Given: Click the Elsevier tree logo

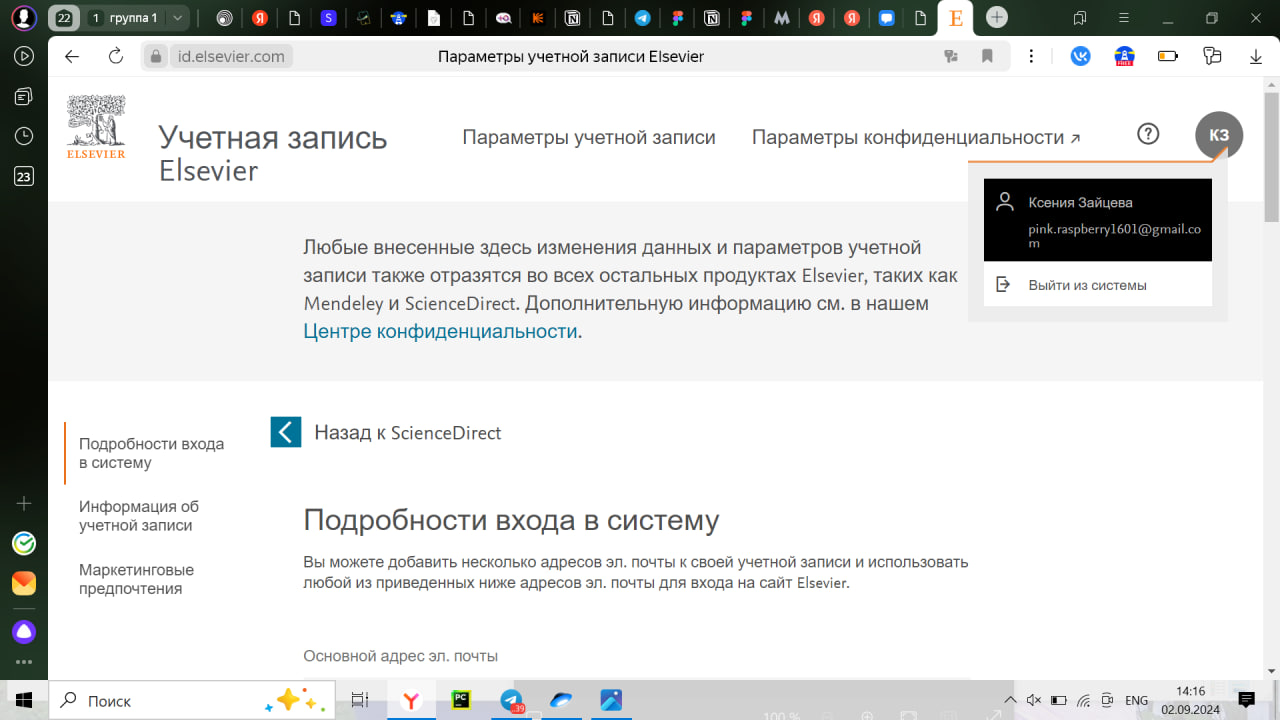Looking at the screenshot, I should 96,127.
